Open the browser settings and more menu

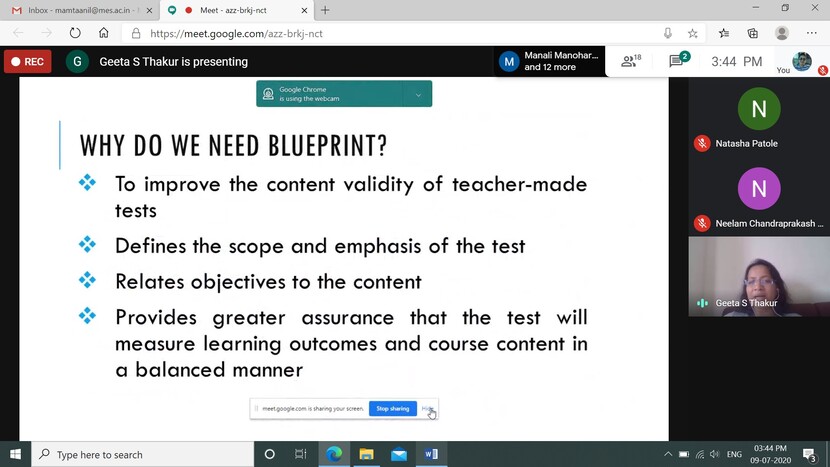point(811,33)
